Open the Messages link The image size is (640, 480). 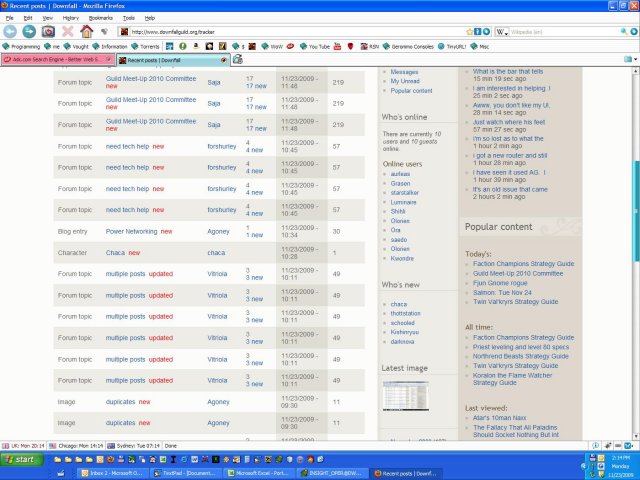(404, 72)
